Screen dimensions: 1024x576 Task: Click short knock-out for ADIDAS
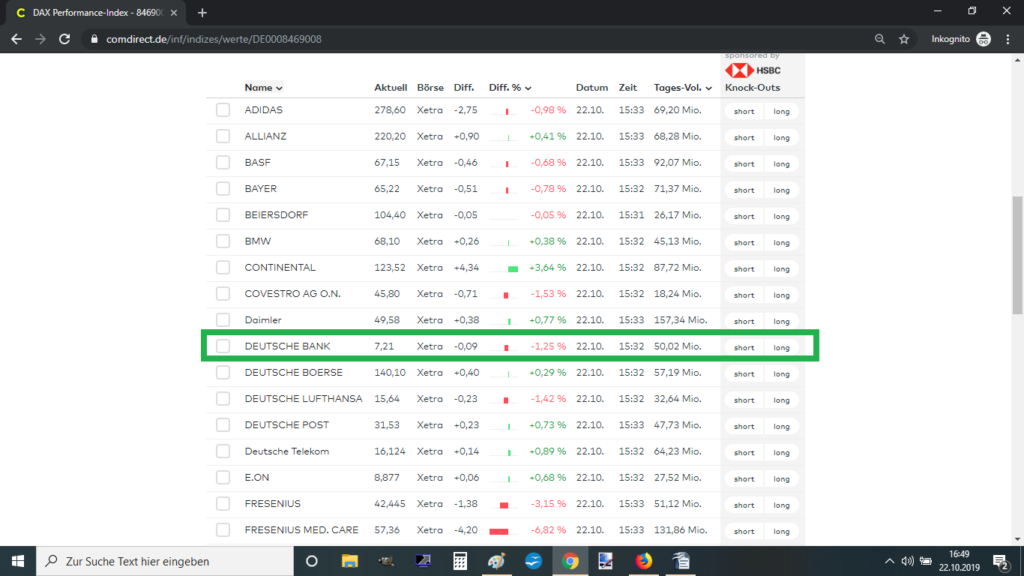[x=744, y=112]
